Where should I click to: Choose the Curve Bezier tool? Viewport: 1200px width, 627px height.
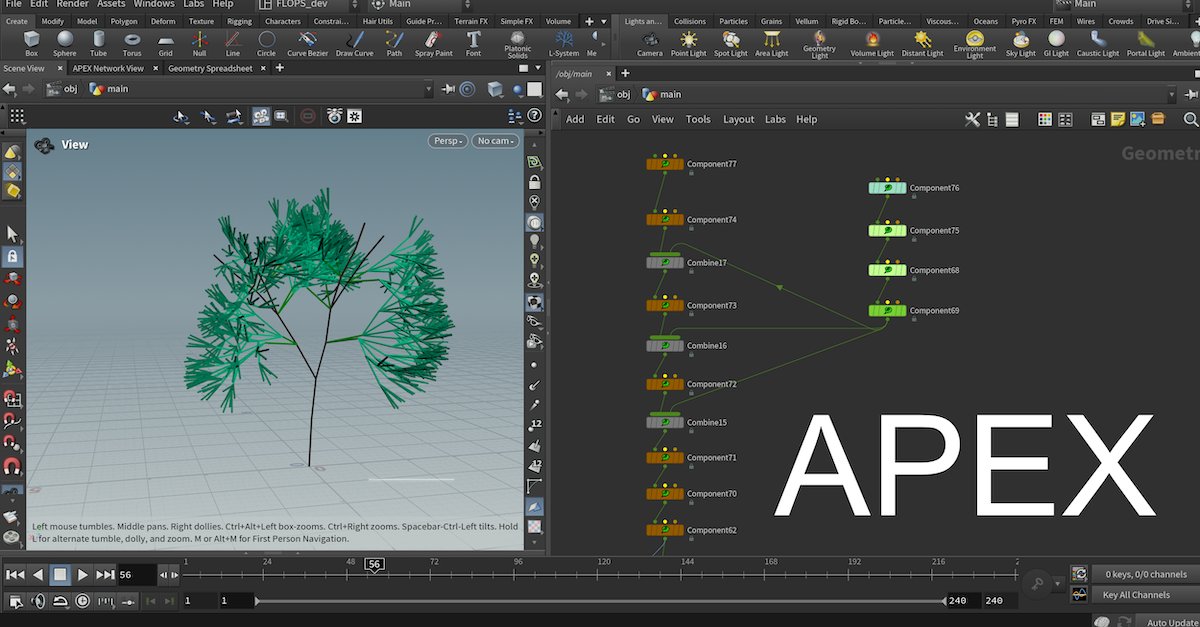(x=307, y=43)
